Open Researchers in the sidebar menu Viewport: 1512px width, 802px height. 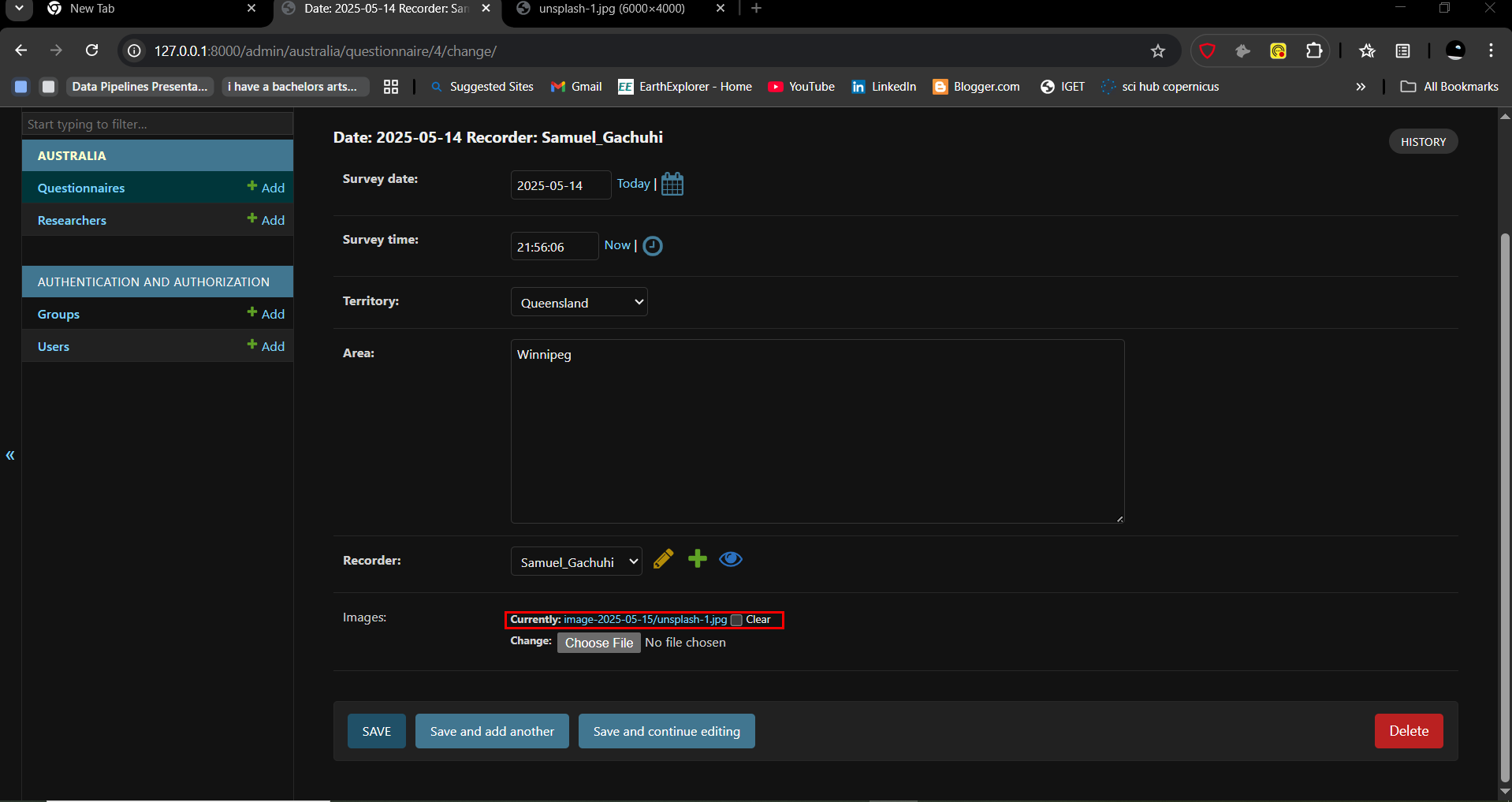(72, 220)
